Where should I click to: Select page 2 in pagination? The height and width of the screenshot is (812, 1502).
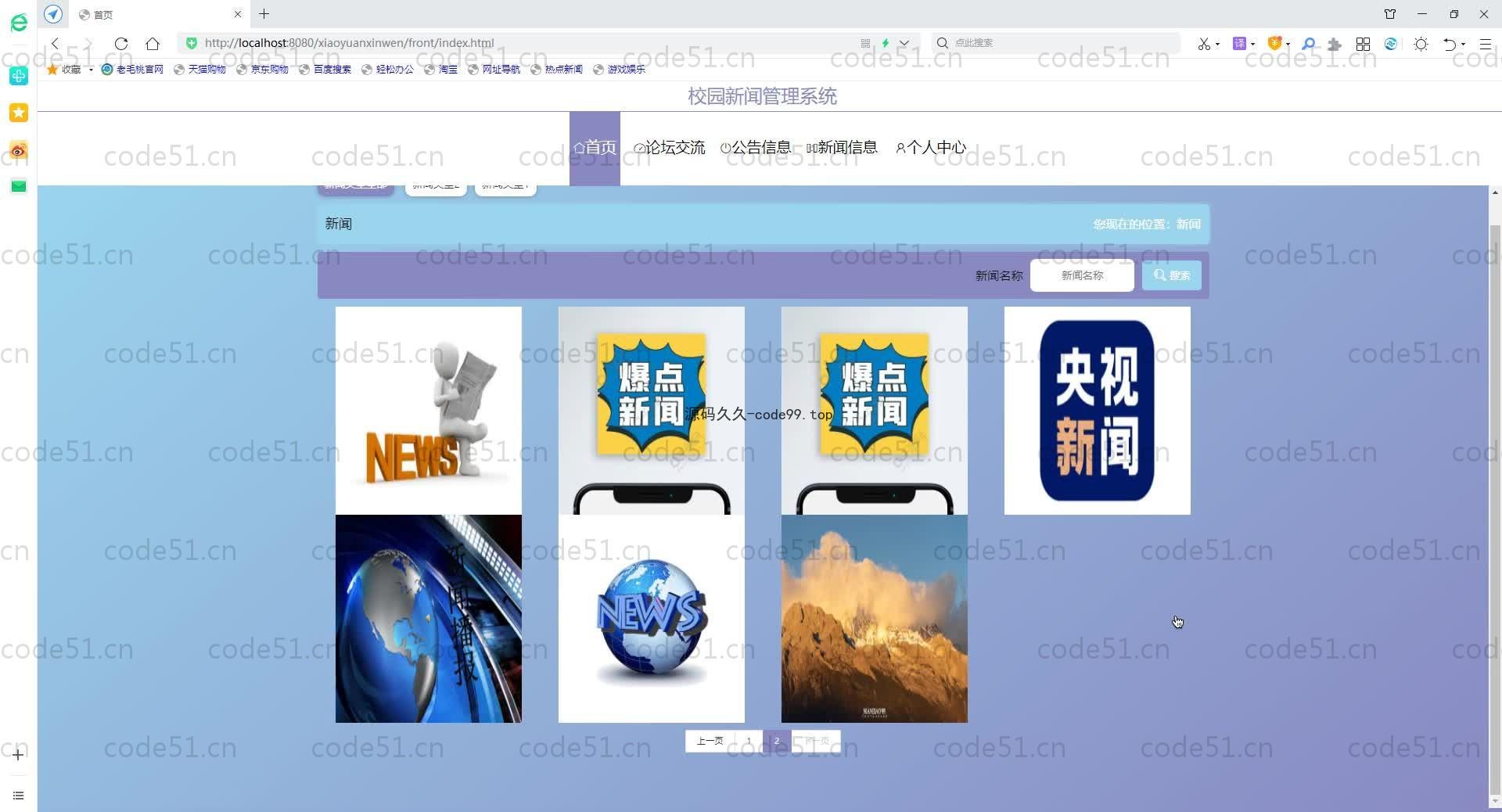pos(777,741)
